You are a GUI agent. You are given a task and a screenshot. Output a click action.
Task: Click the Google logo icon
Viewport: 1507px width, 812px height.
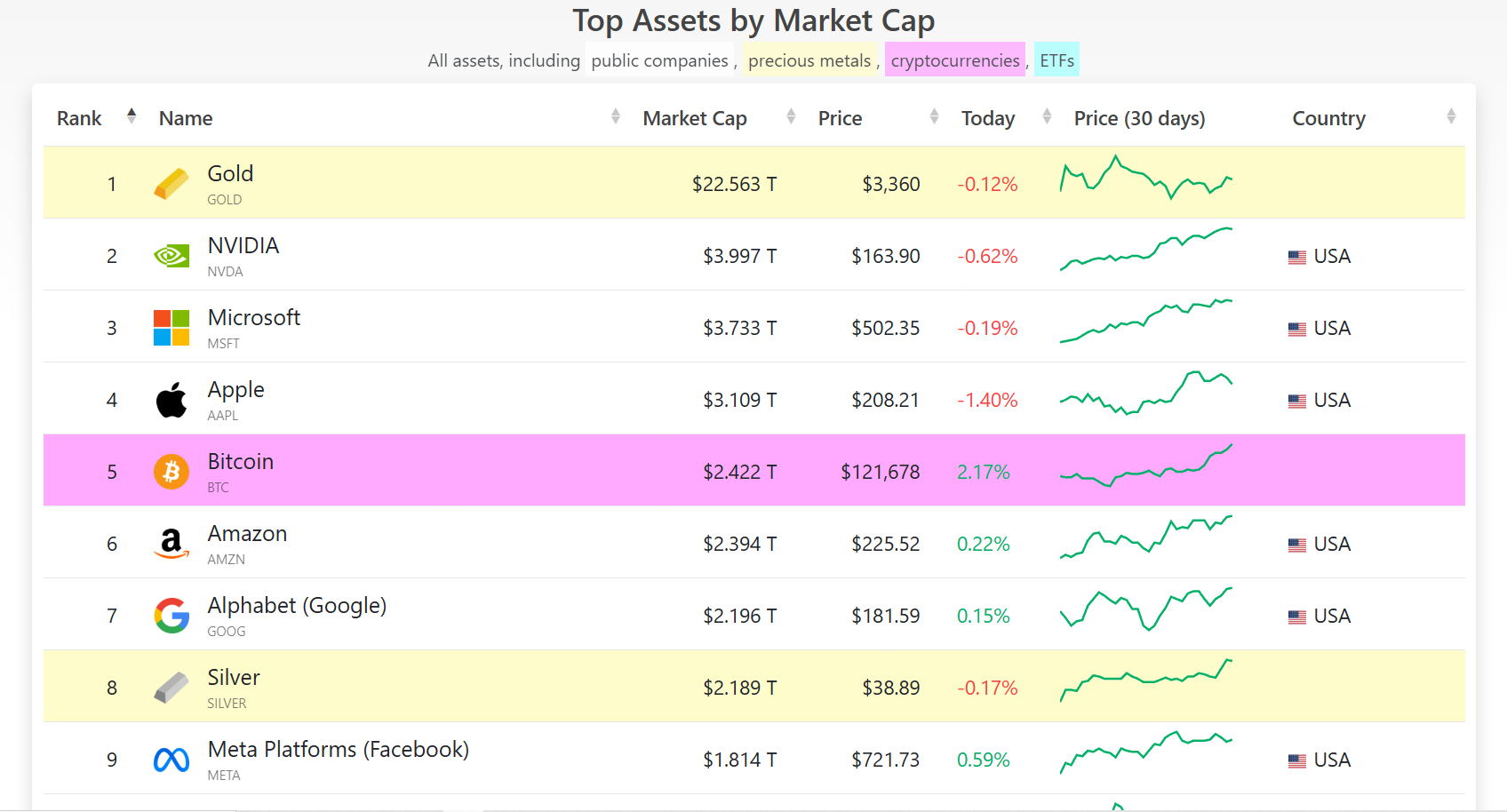[x=171, y=616]
